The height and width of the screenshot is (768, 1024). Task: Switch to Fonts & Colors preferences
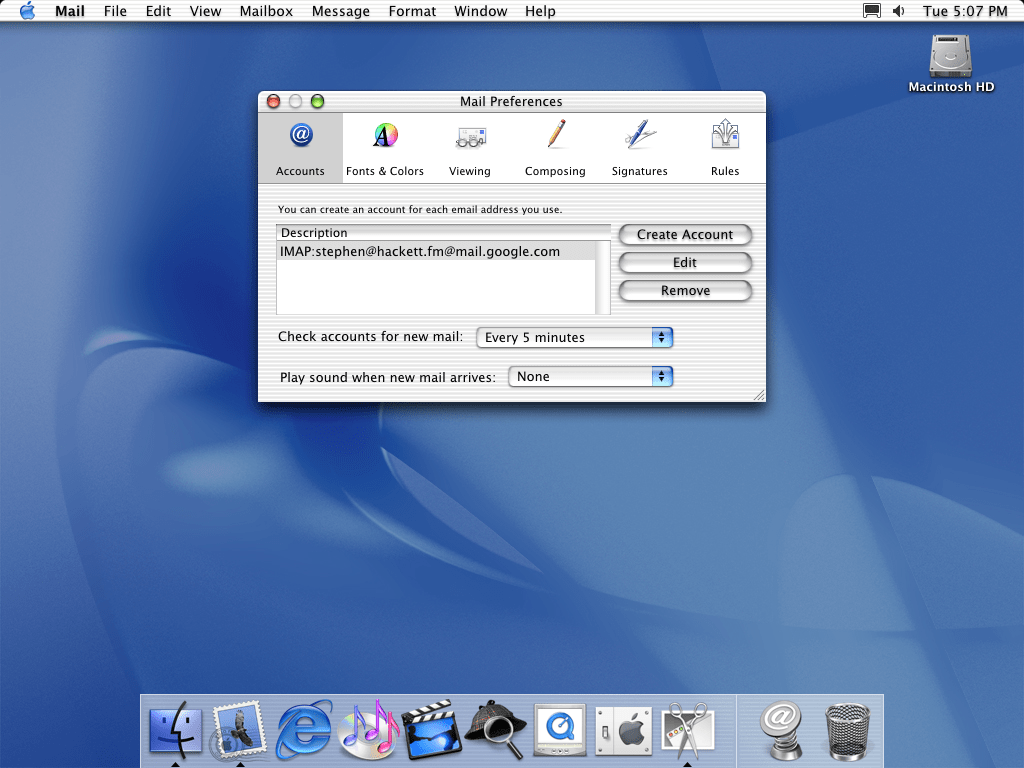coord(385,147)
